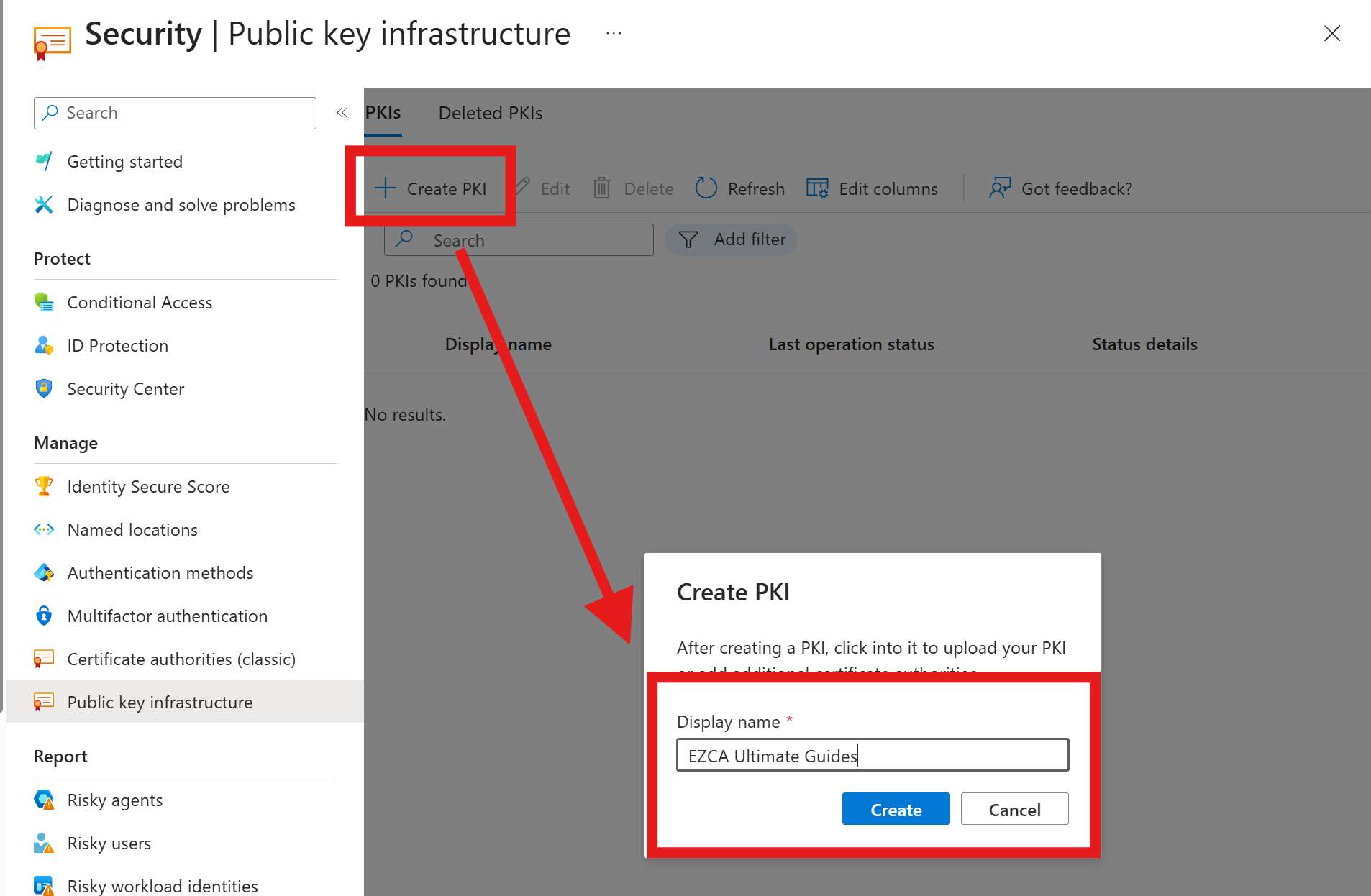Viewport: 1371px width, 896px height.
Task: Switch to the Deleted PKIs tab
Action: [491, 113]
